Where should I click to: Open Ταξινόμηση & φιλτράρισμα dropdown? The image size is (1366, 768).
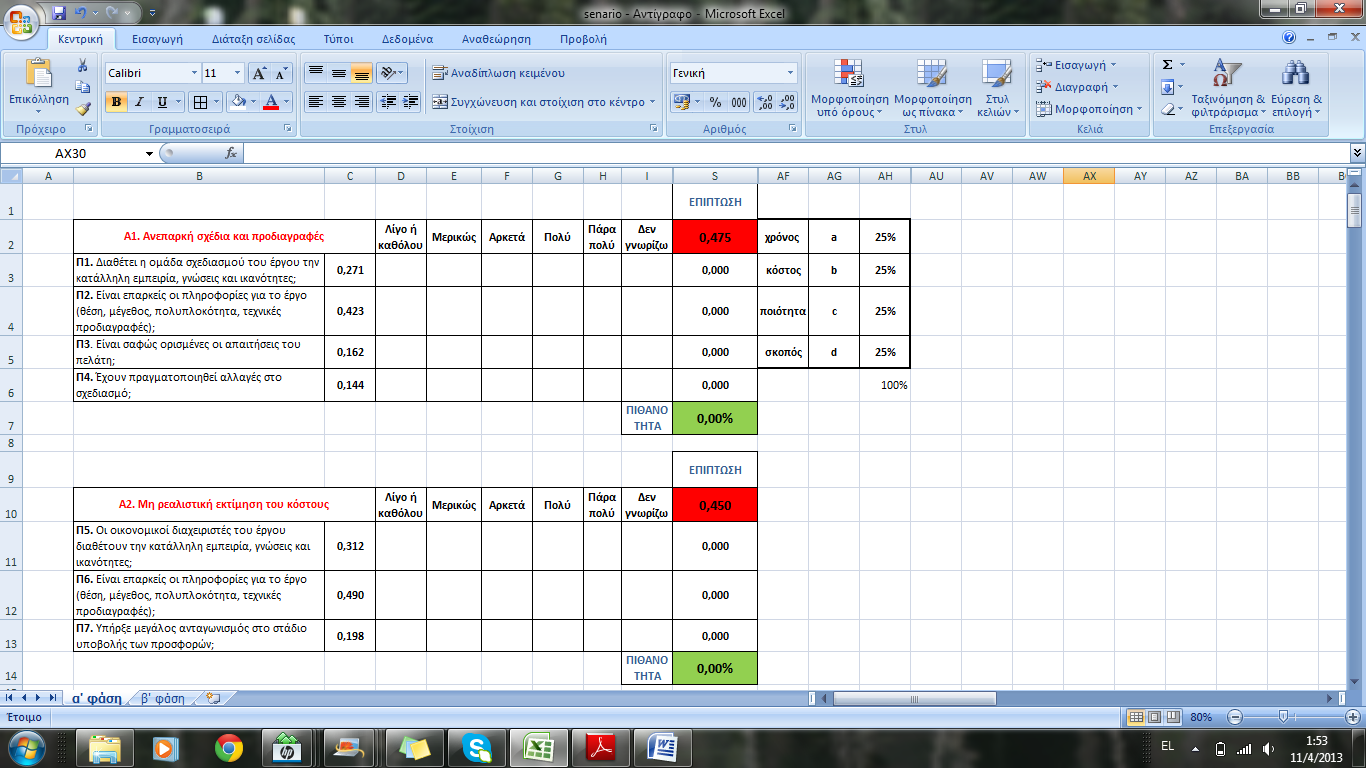point(1228,88)
